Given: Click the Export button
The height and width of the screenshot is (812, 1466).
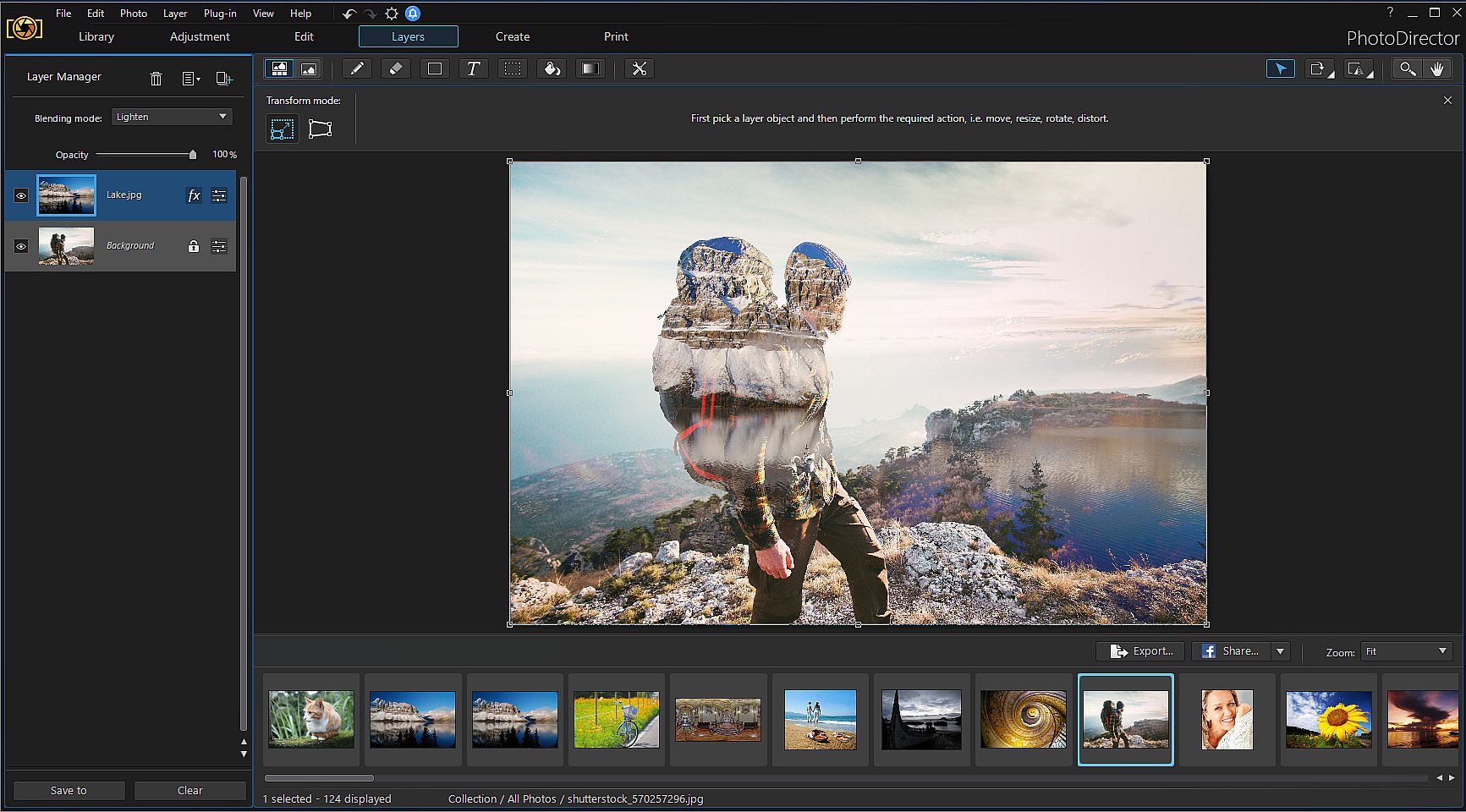Looking at the screenshot, I should point(1141,651).
